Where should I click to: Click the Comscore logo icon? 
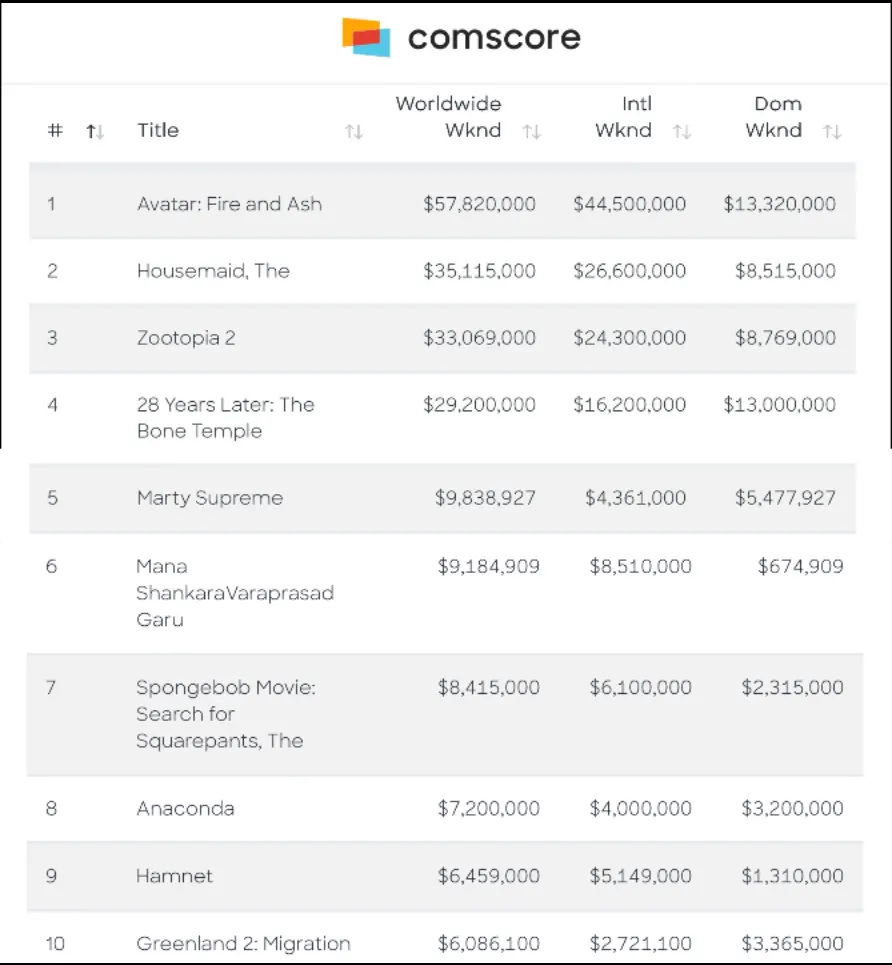click(x=366, y=37)
